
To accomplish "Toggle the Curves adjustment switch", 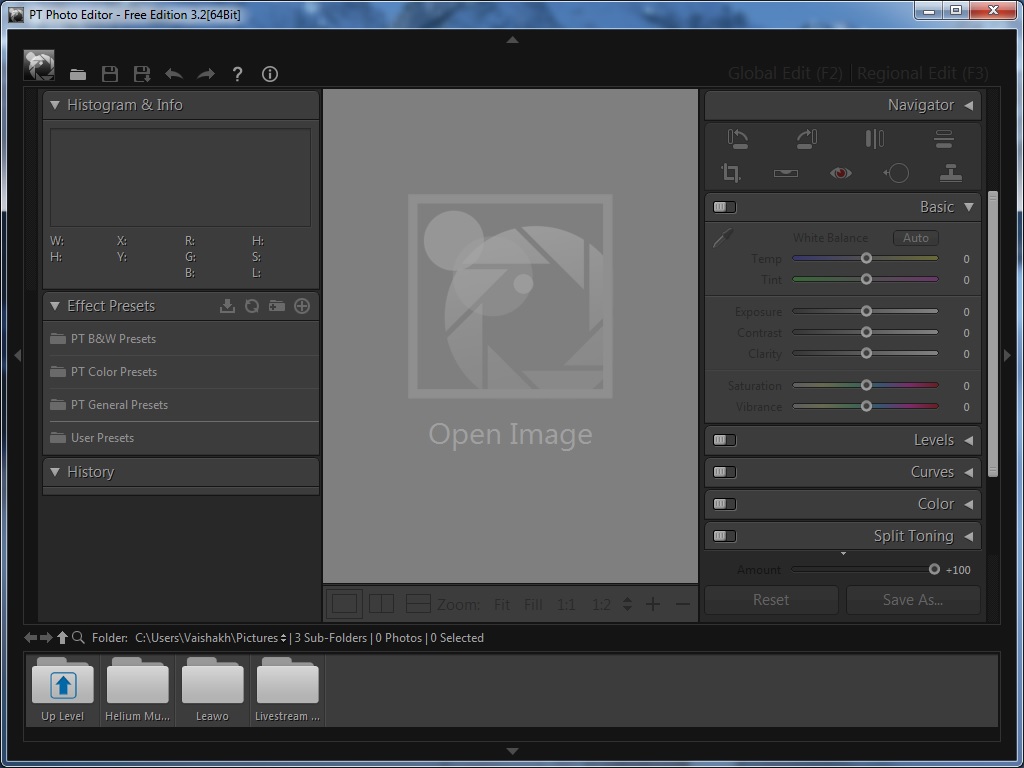I will point(724,472).
